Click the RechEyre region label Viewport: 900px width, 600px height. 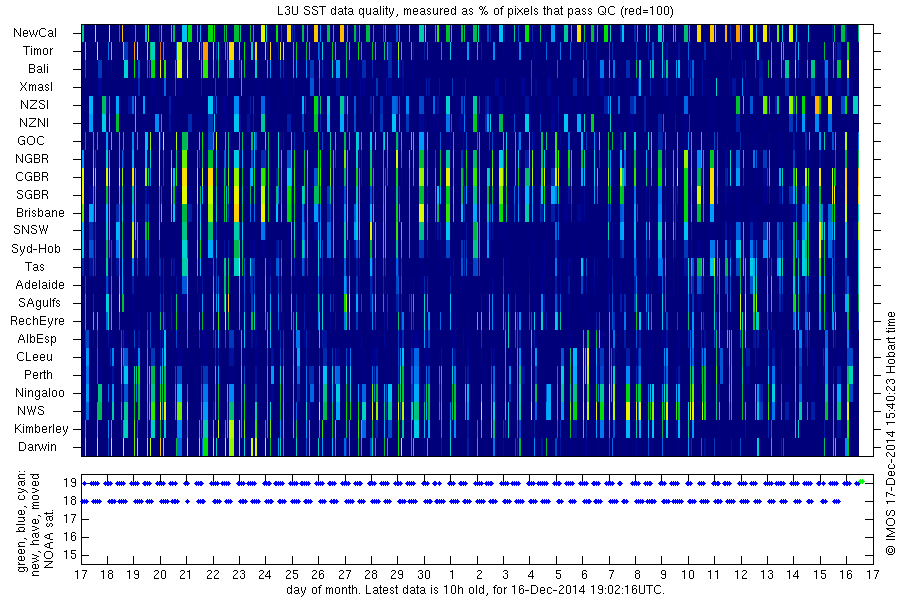click(x=37, y=321)
